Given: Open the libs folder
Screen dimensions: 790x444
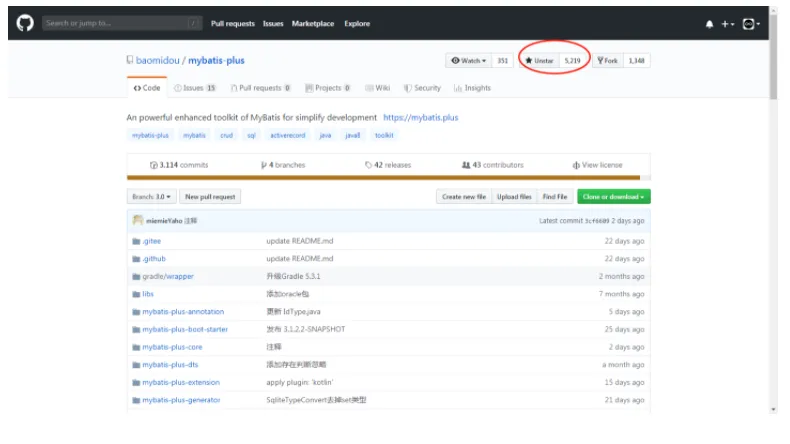Looking at the screenshot, I should tap(148, 294).
